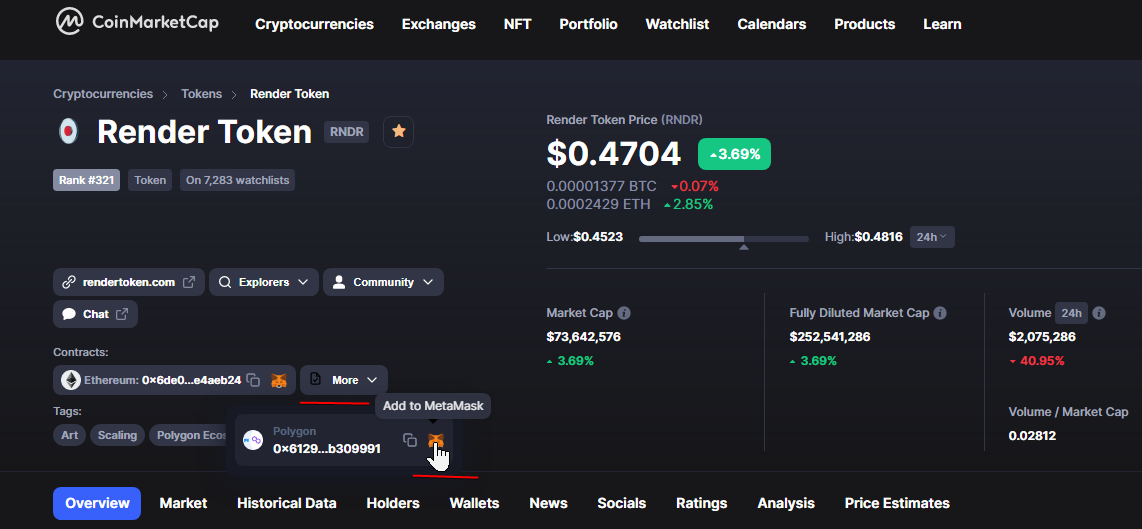Switch to the Socials tab
This screenshot has width=1142, height=529.
(621, 503)
